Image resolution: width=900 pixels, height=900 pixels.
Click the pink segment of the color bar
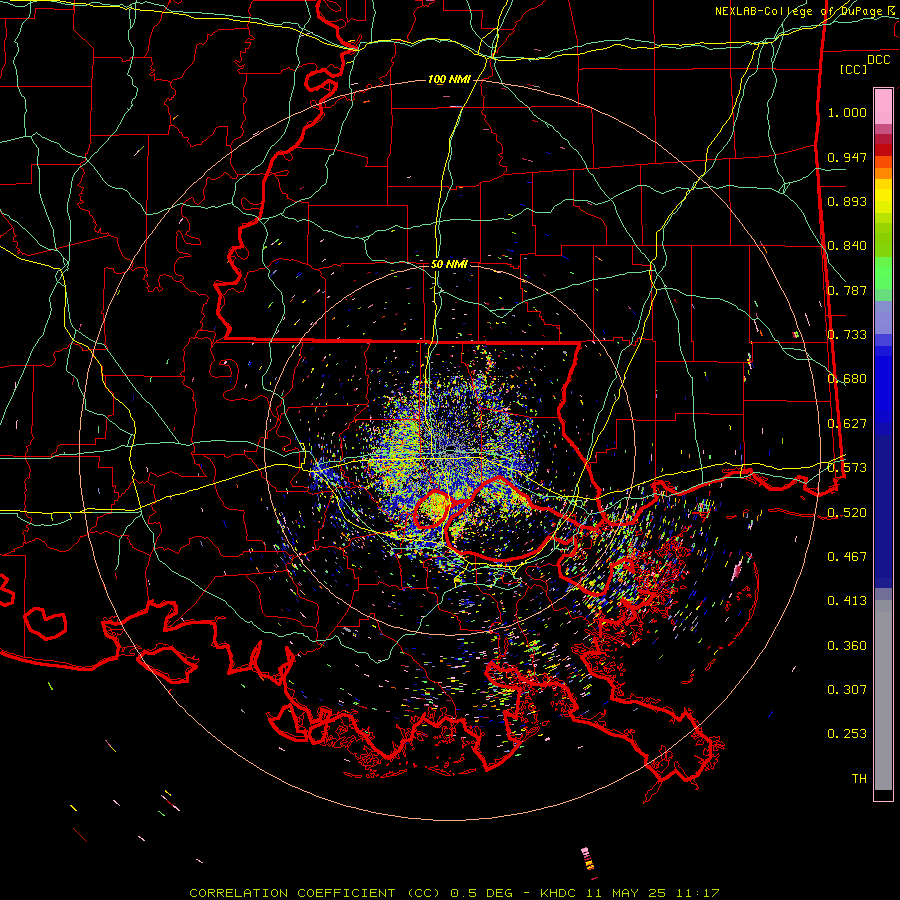coord(883,107)
